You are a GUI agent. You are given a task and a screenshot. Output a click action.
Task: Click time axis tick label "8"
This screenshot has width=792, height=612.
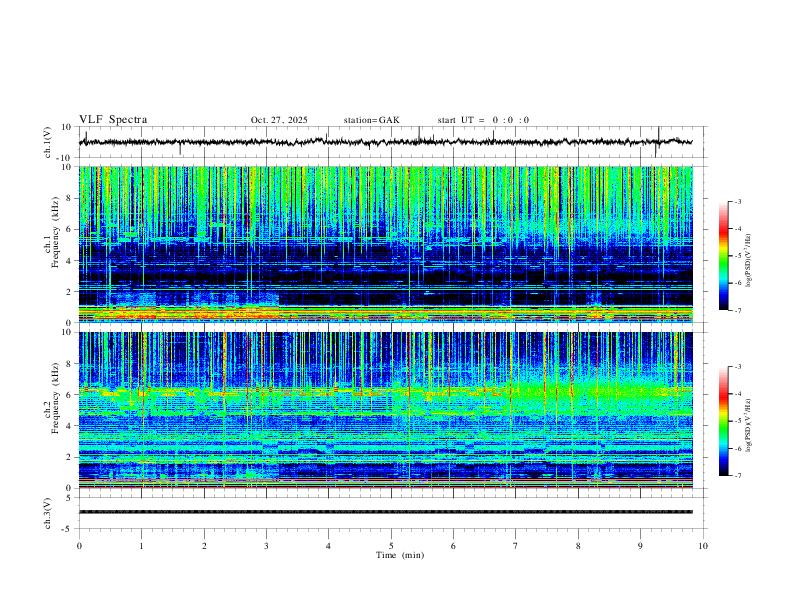click(578, 546)
